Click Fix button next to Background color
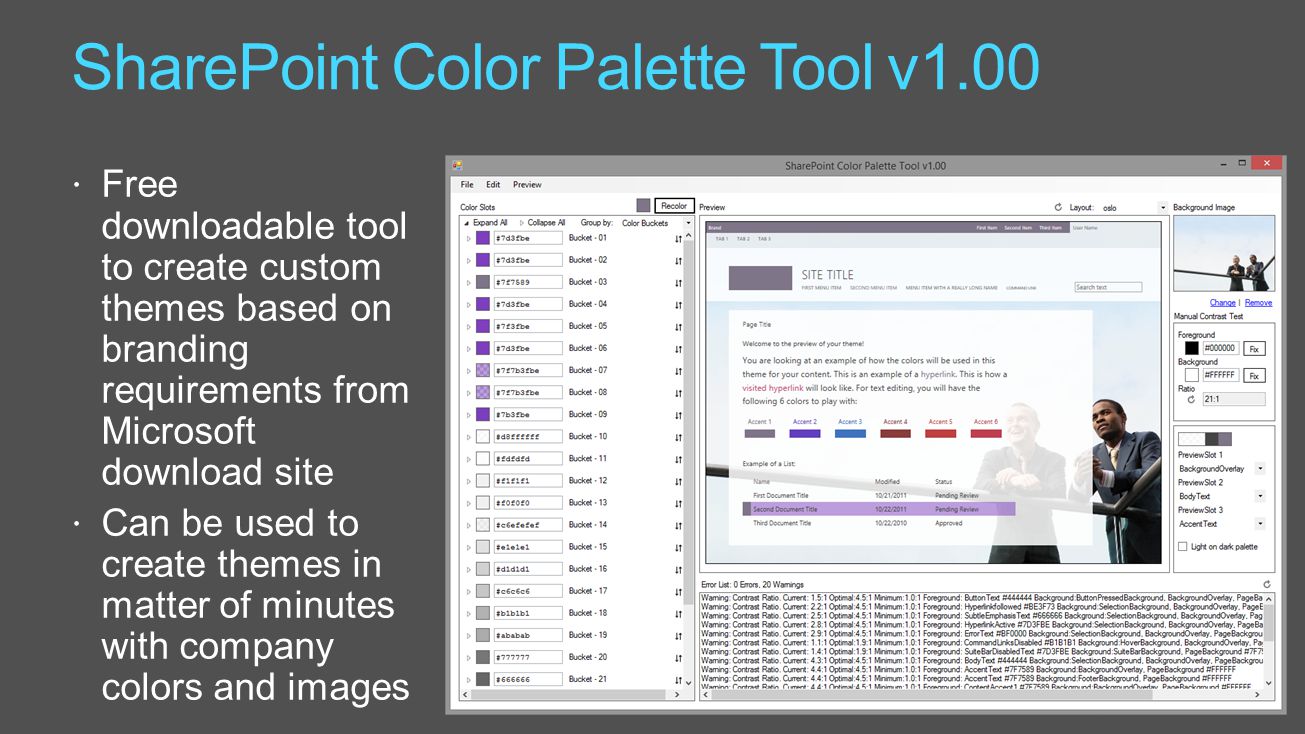This screenshot has width=1305, height=734. pos(1254,376)
